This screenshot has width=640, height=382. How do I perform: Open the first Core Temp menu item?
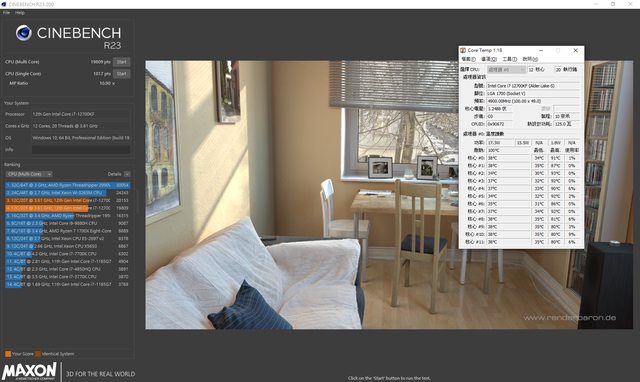[468, 59]
